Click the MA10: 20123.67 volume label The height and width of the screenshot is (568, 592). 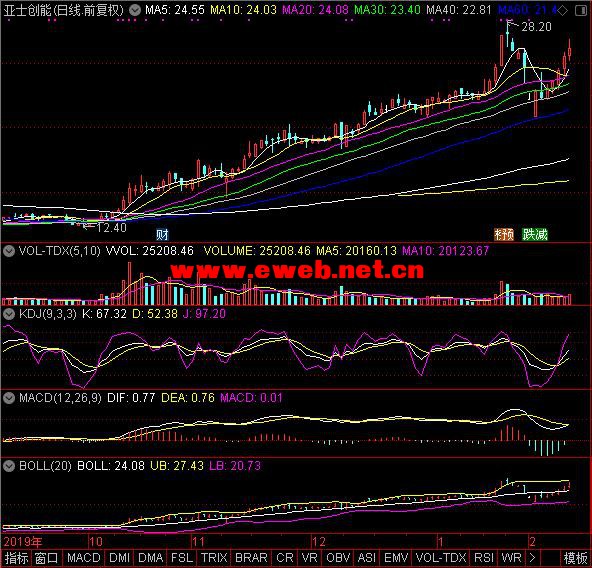(446, 251)
